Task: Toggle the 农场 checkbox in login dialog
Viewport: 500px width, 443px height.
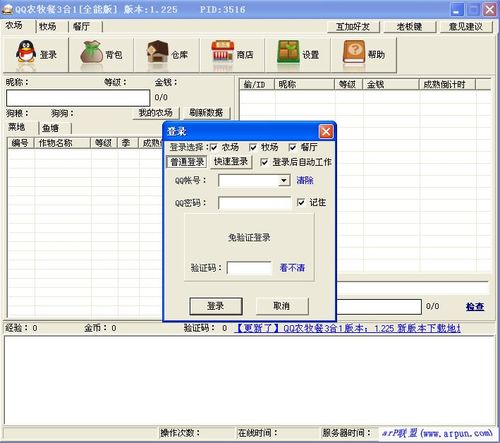Action: (x=214, y=147)
